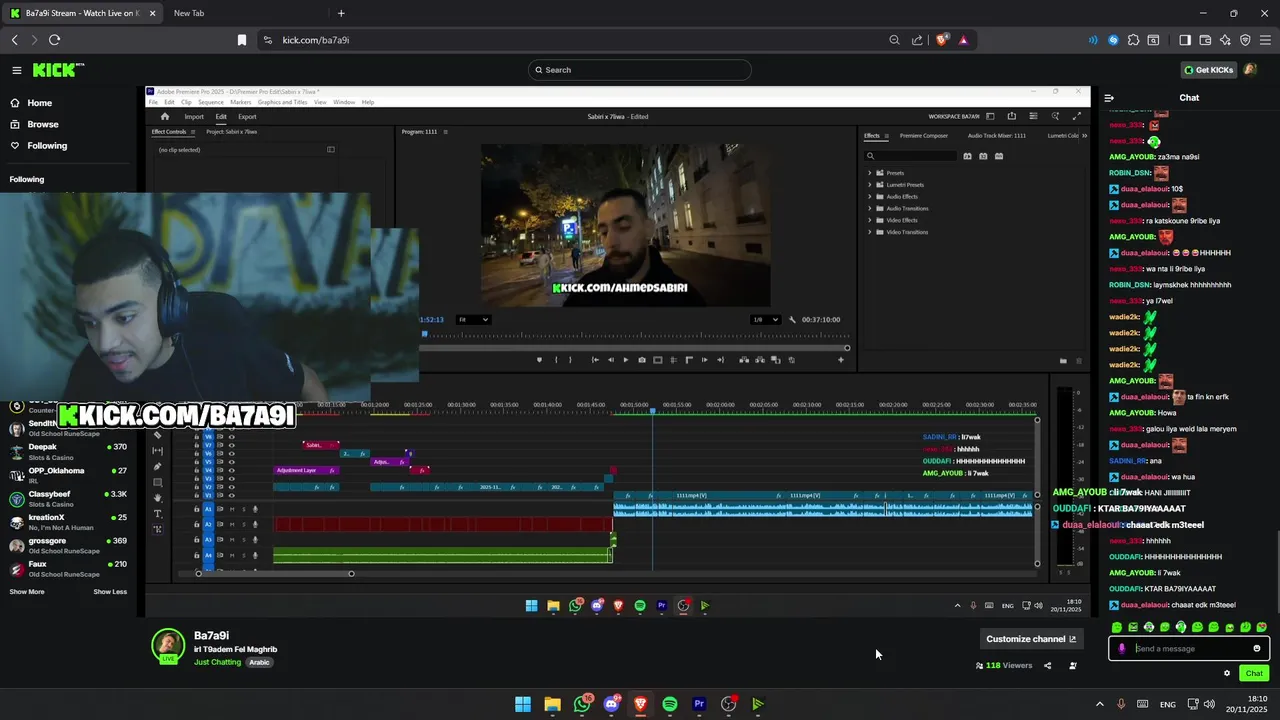Open Sequence menu in streamed Premiere window
The image size is (1280, 720).
pyautogui.click(x=211, y=102)
